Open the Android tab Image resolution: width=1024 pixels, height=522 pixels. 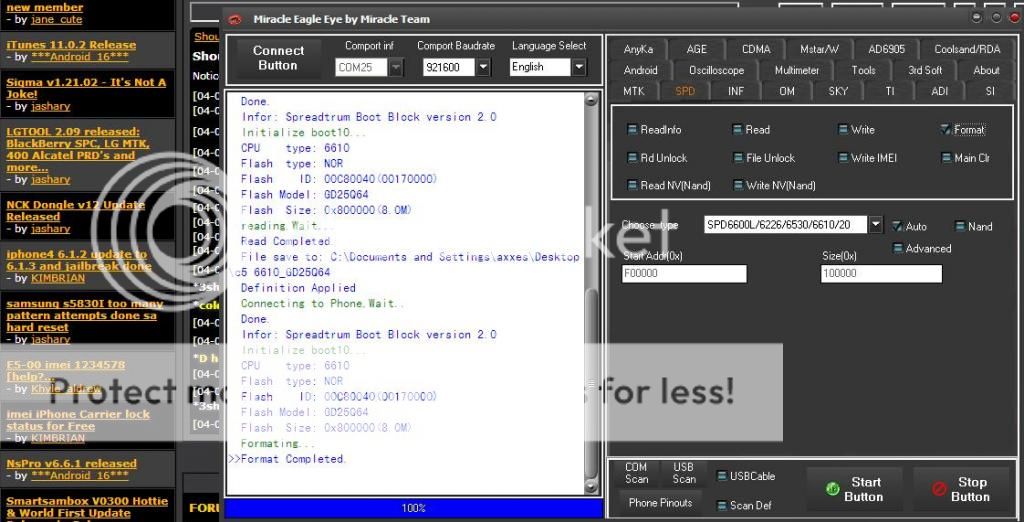click(x=641, y=70)
